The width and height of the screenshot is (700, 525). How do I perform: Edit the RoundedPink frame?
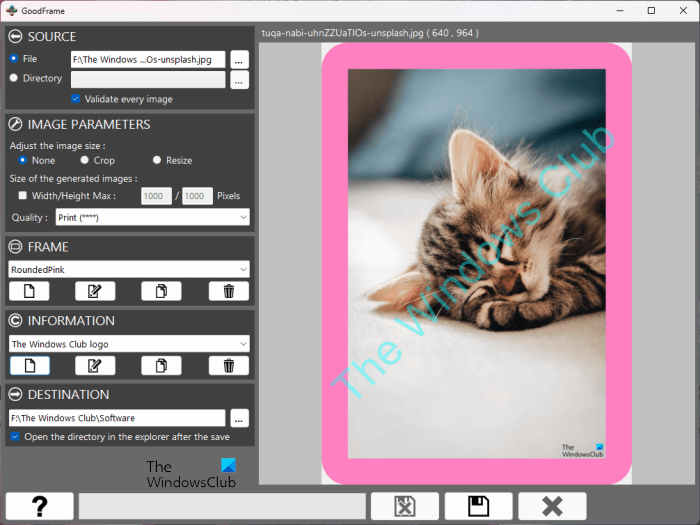click(x=95, y=291)
